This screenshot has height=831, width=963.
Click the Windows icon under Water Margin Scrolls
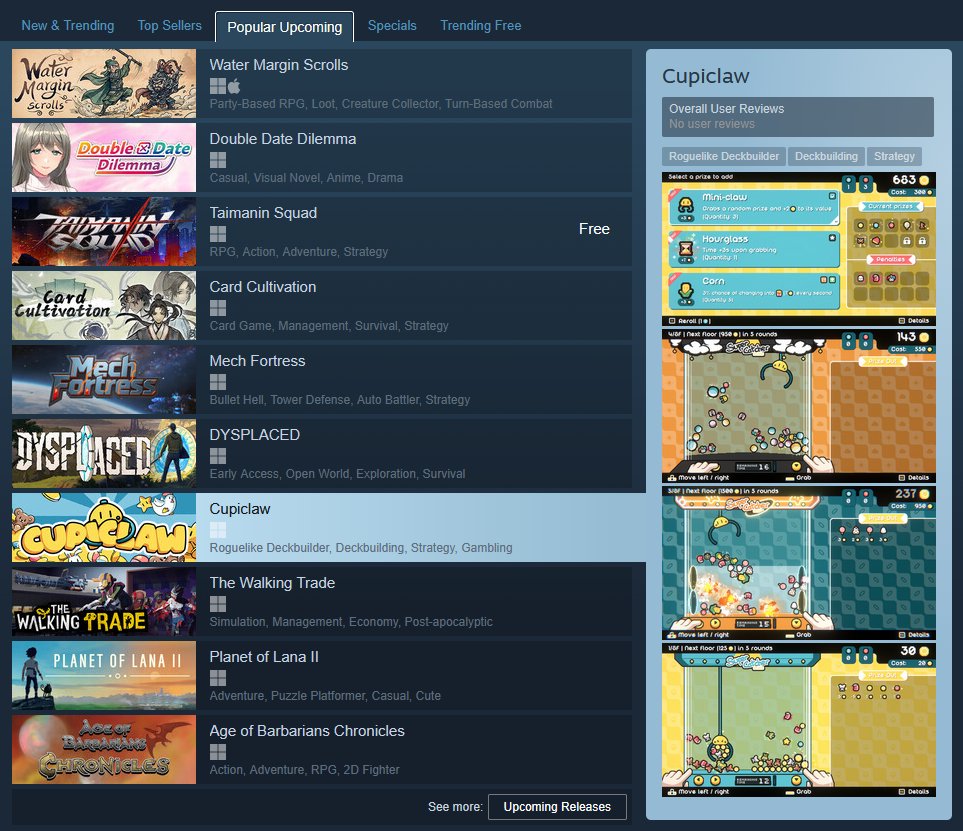(x=217, y=86)
